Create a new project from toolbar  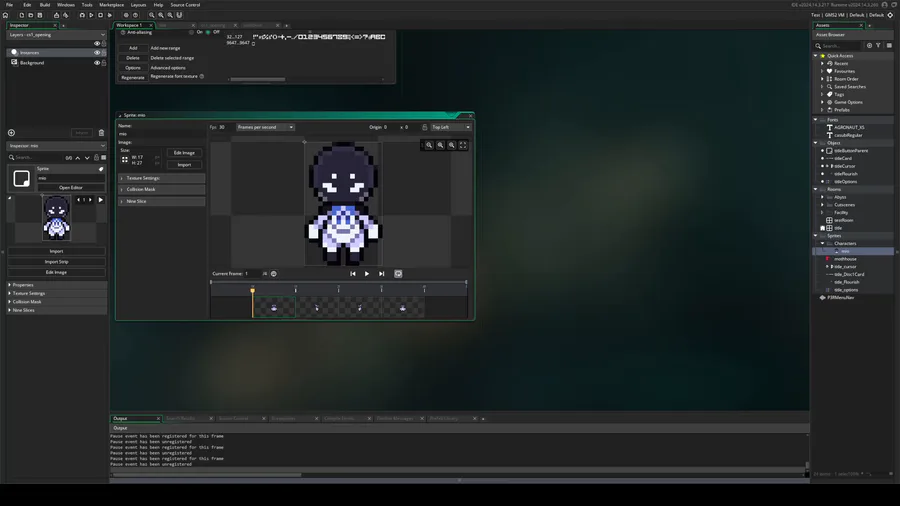22,15
